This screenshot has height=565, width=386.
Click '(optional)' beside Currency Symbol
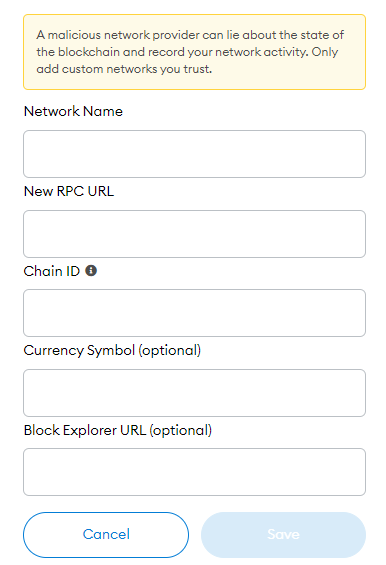click(170, 351)
